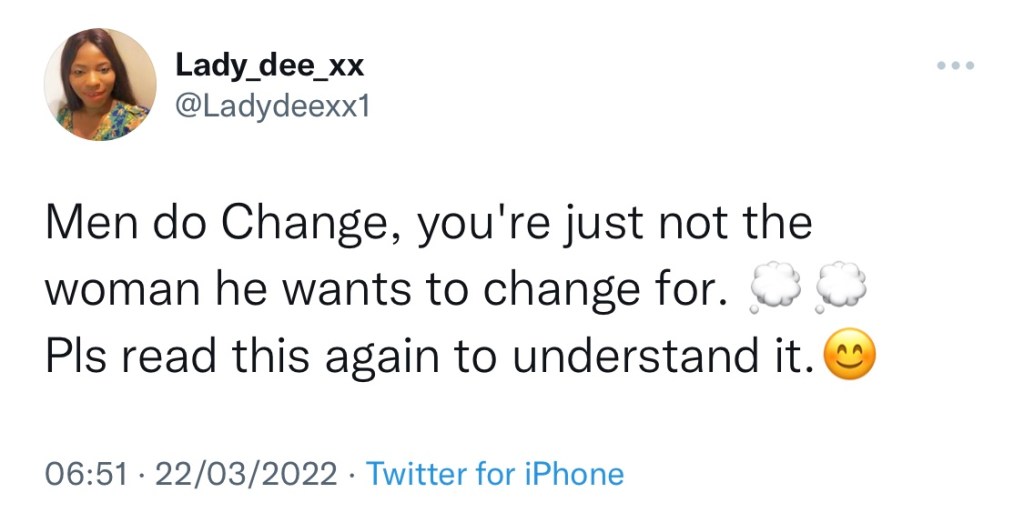The height and width of the screenshot is (513, 1024).
Task: Open the three-dot more options menu
Action: point(955,67)
